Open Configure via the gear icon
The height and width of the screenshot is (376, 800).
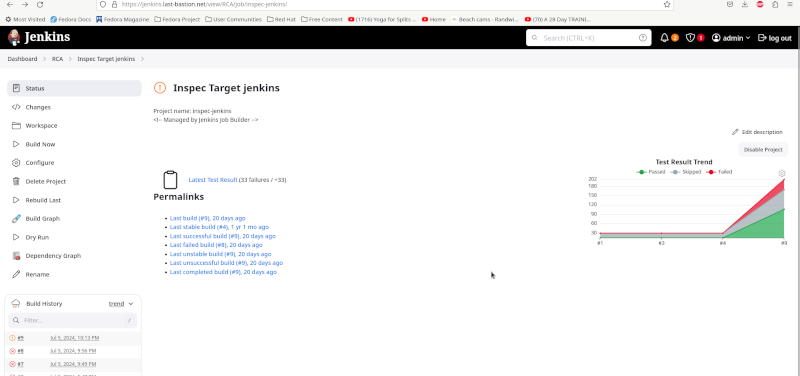click(16, 163)
